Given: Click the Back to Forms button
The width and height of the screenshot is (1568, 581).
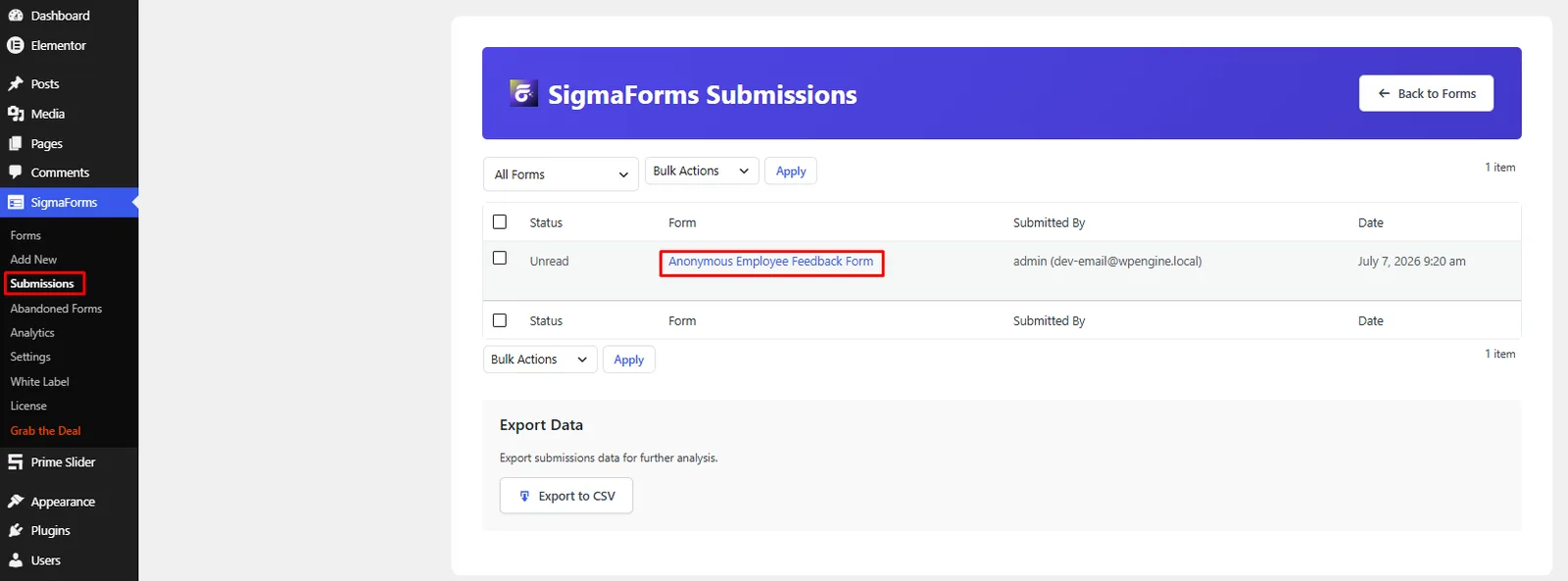Looking at the screenshot, I should pyautogui.click(x=1426, y=94).
